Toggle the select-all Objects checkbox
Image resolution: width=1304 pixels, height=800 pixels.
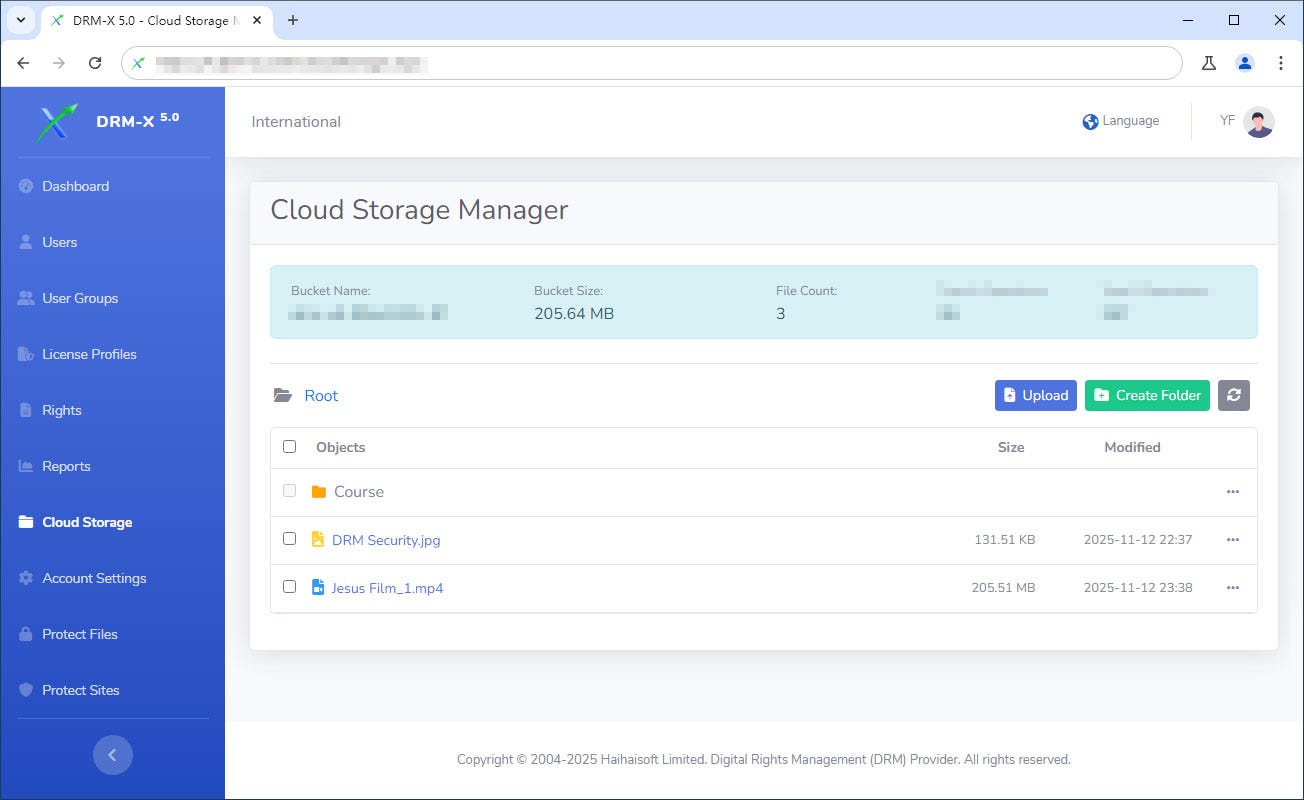pyautogui.click(x=290, y=447)
